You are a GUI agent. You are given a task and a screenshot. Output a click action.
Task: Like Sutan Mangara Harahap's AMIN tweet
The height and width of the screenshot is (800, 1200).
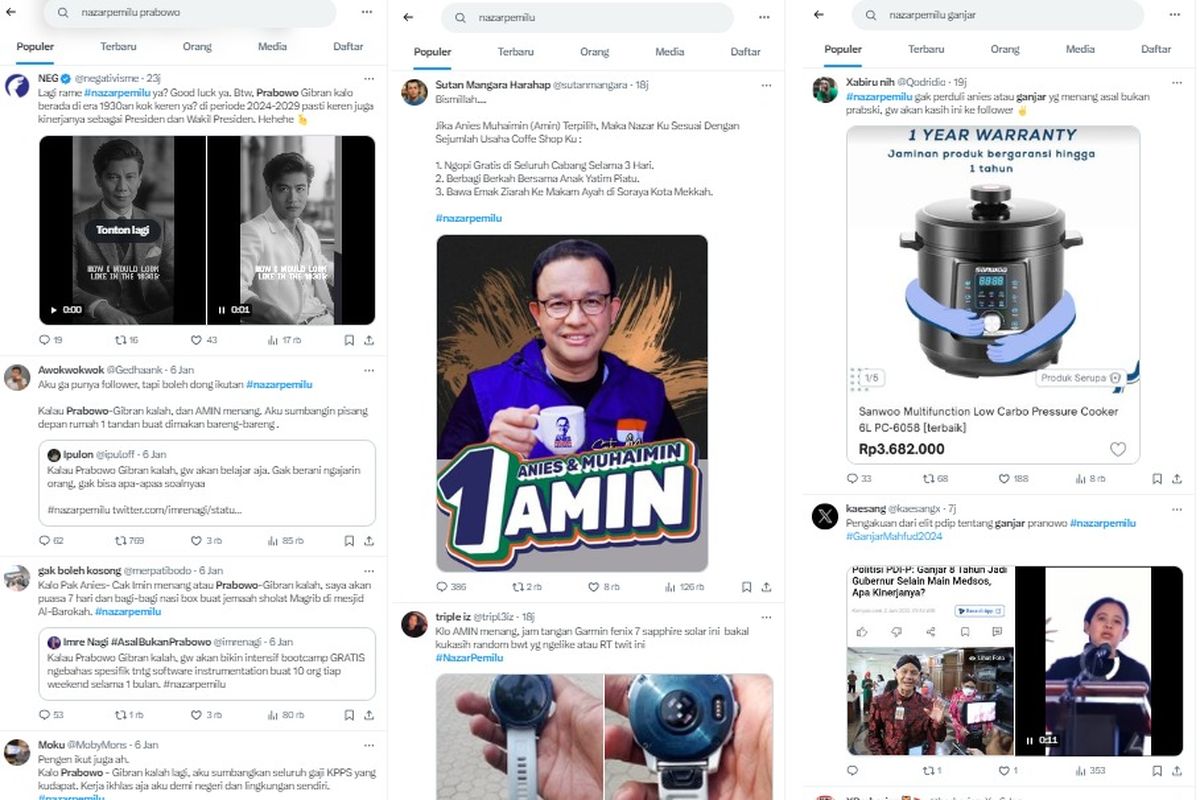595,587
